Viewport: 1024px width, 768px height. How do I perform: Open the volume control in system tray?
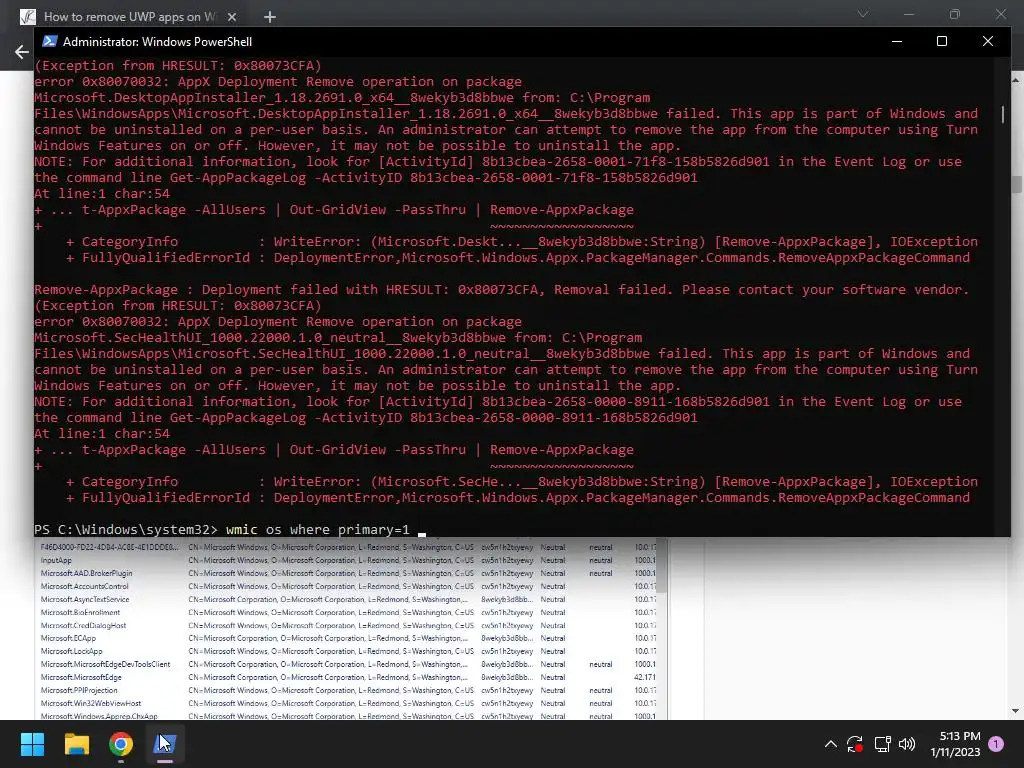point(906,744)
